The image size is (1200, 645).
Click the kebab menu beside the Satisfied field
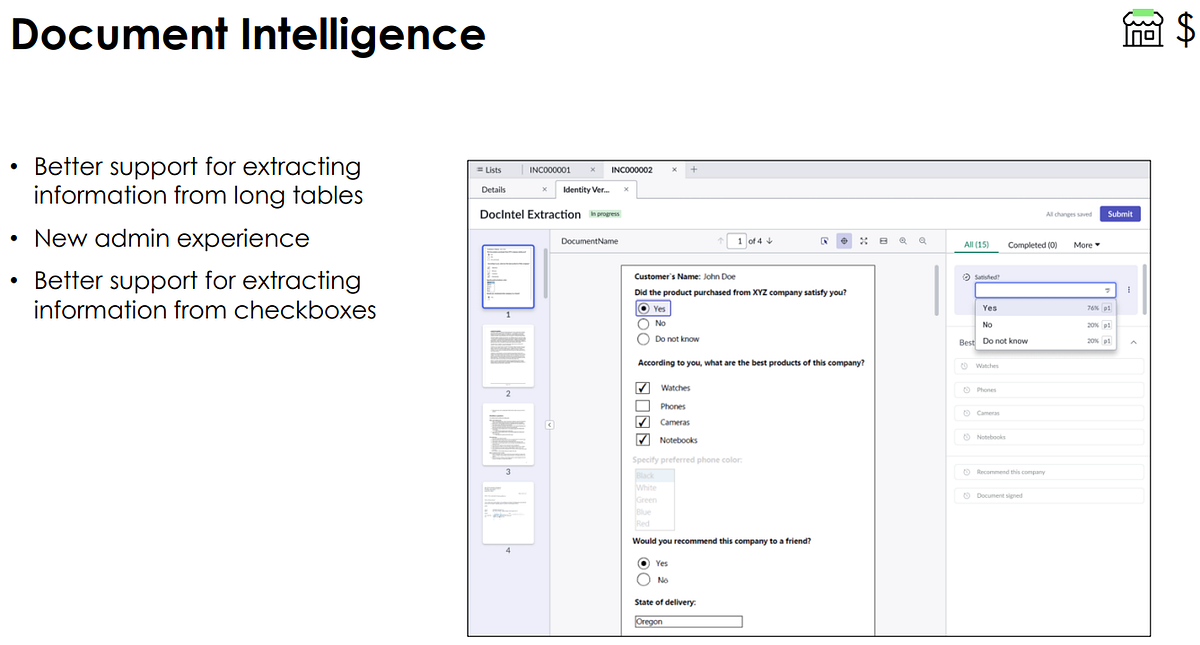tap(1128, 288)
